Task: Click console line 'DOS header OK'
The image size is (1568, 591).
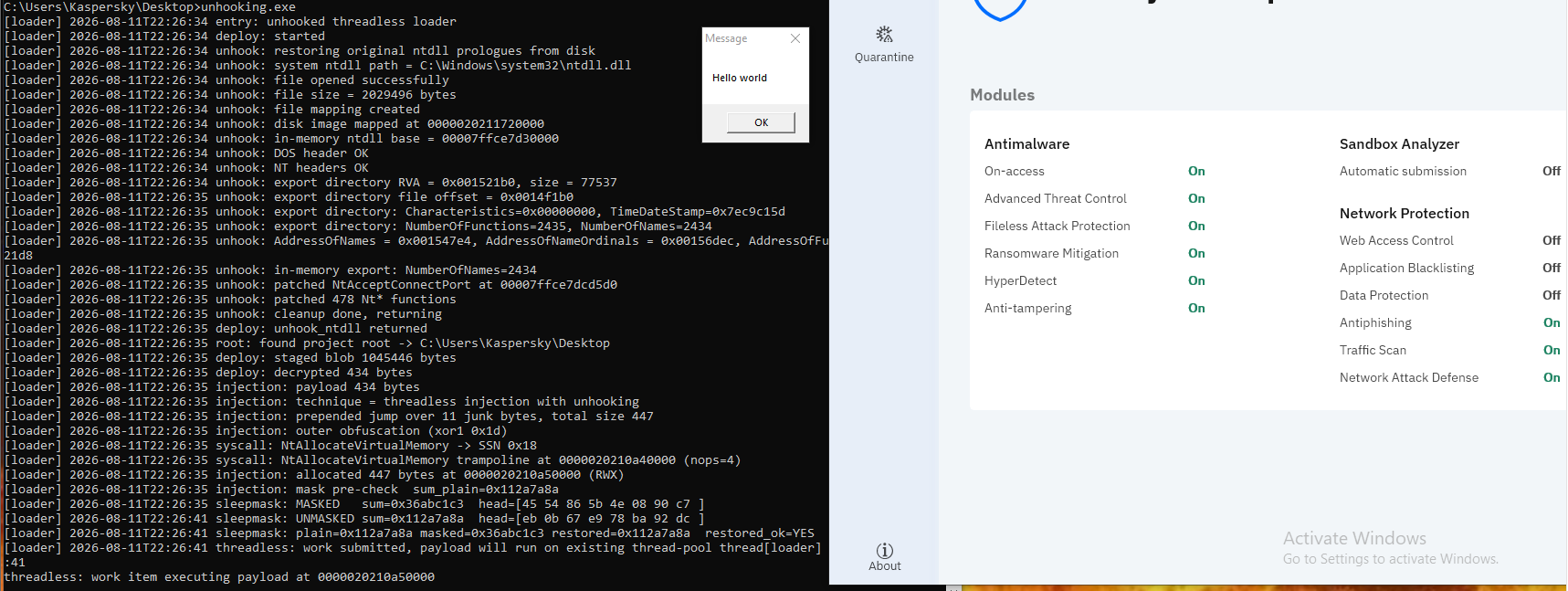Action: click(186, 153)
